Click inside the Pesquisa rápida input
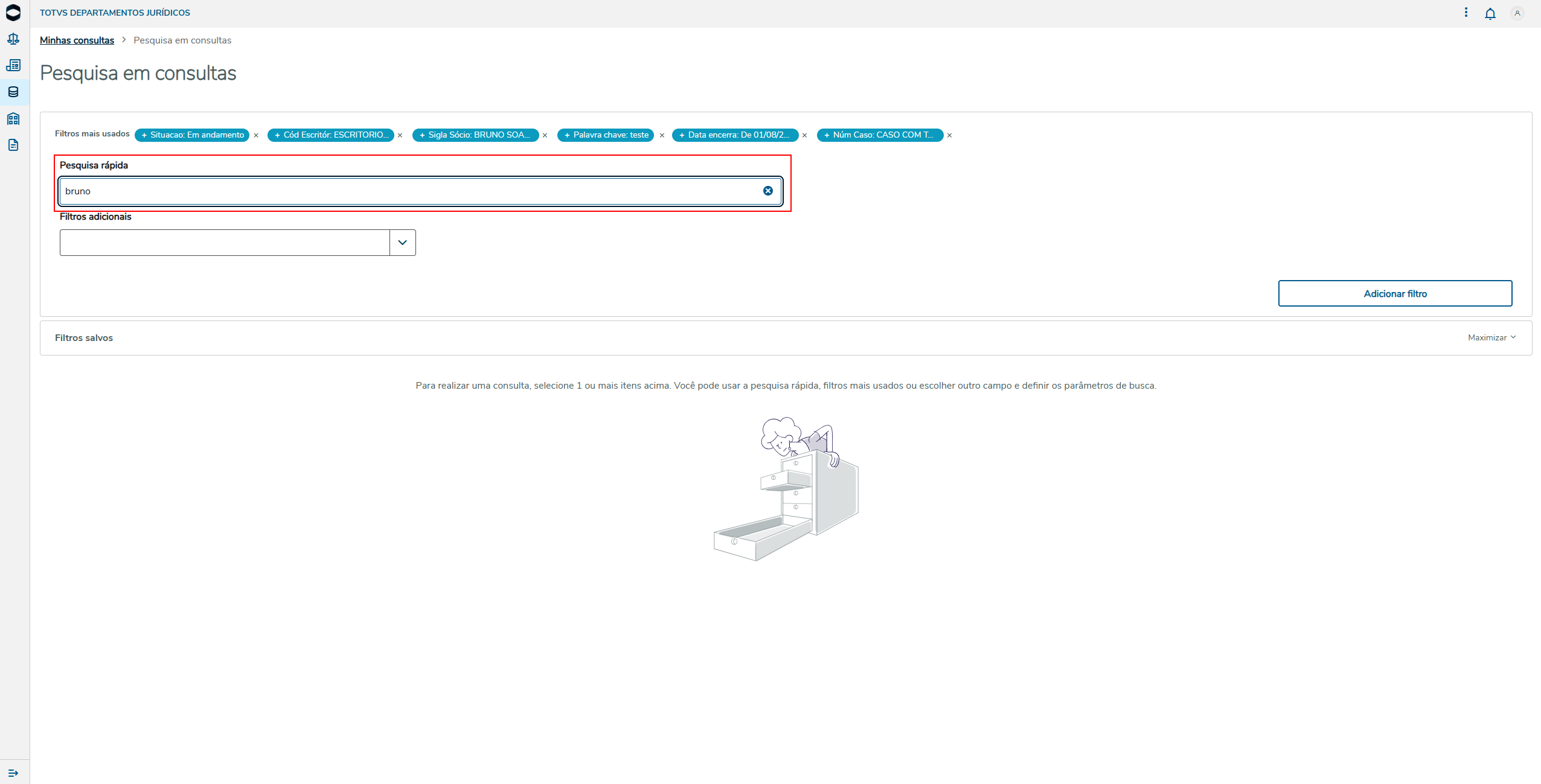The width and height of the screenshot is (1541, 784). tap(411, 191)
